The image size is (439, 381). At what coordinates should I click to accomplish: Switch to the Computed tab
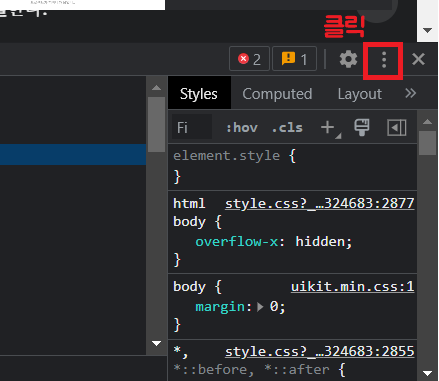coord(277,94)
